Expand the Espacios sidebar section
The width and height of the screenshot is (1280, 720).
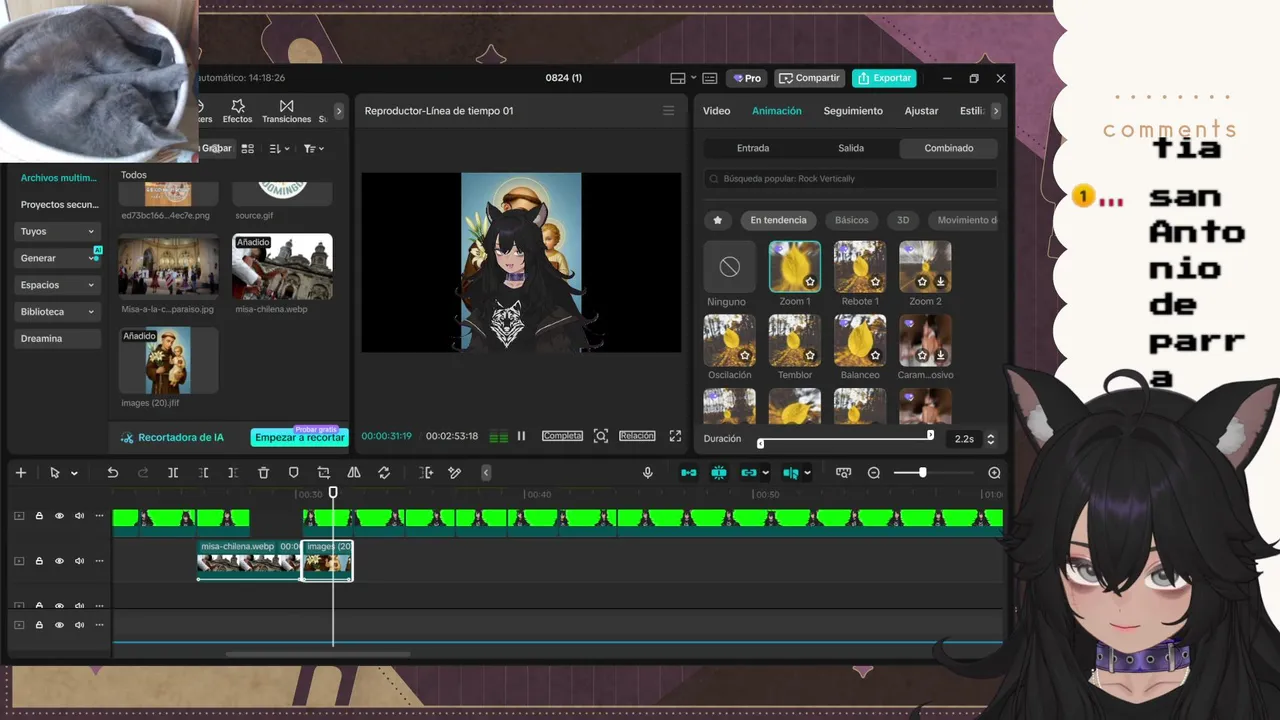tap(58, 285)
